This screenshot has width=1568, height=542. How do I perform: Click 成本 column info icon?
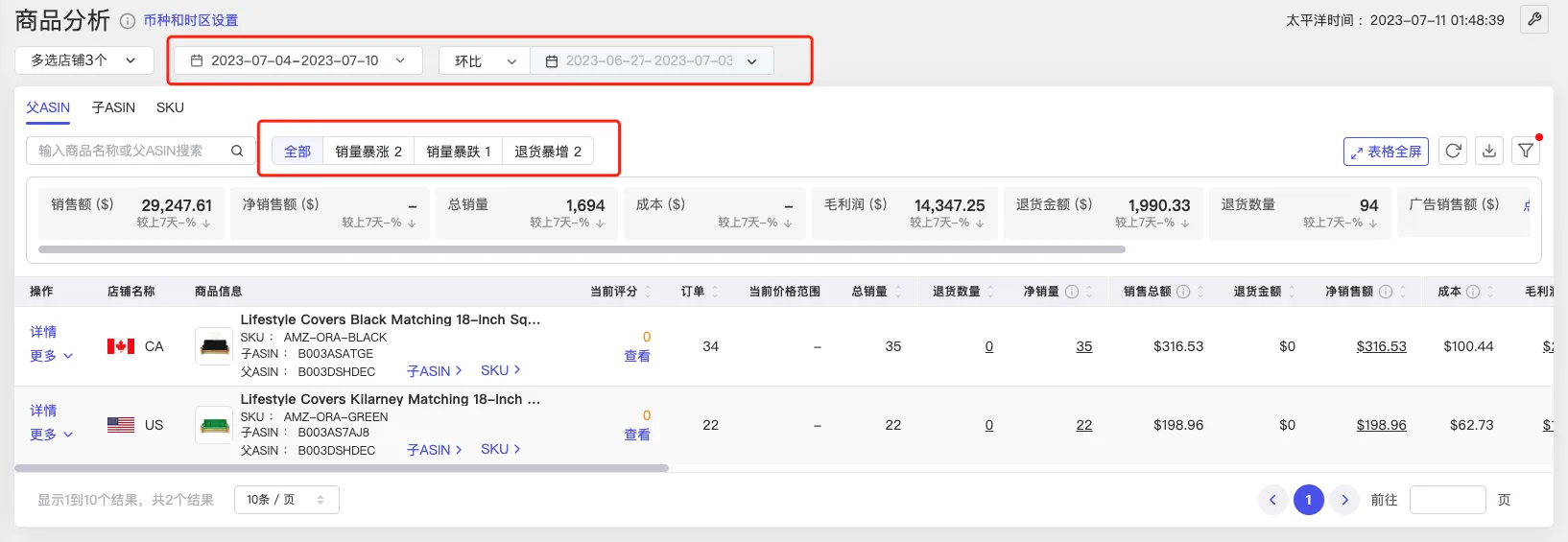(1473, 292)
